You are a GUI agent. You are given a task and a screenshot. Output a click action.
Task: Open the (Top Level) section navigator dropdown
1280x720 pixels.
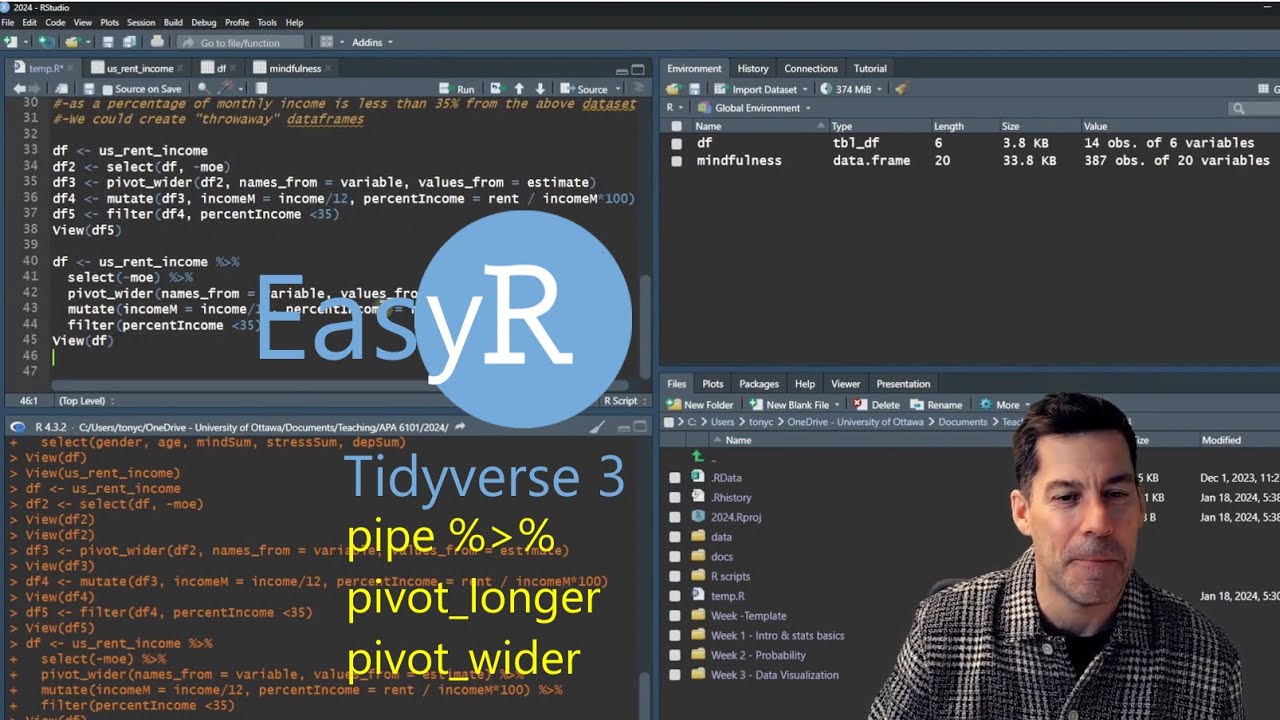click(87, 401)
